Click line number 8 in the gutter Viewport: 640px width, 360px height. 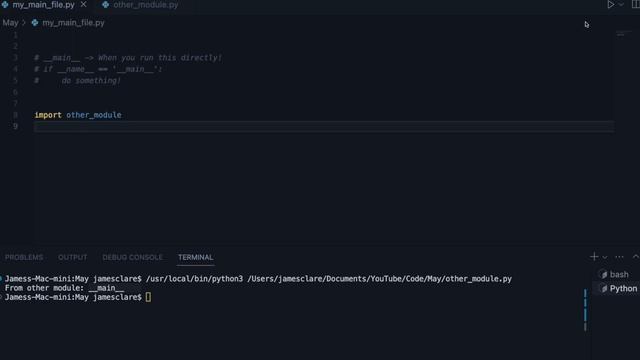coord(16,115)
